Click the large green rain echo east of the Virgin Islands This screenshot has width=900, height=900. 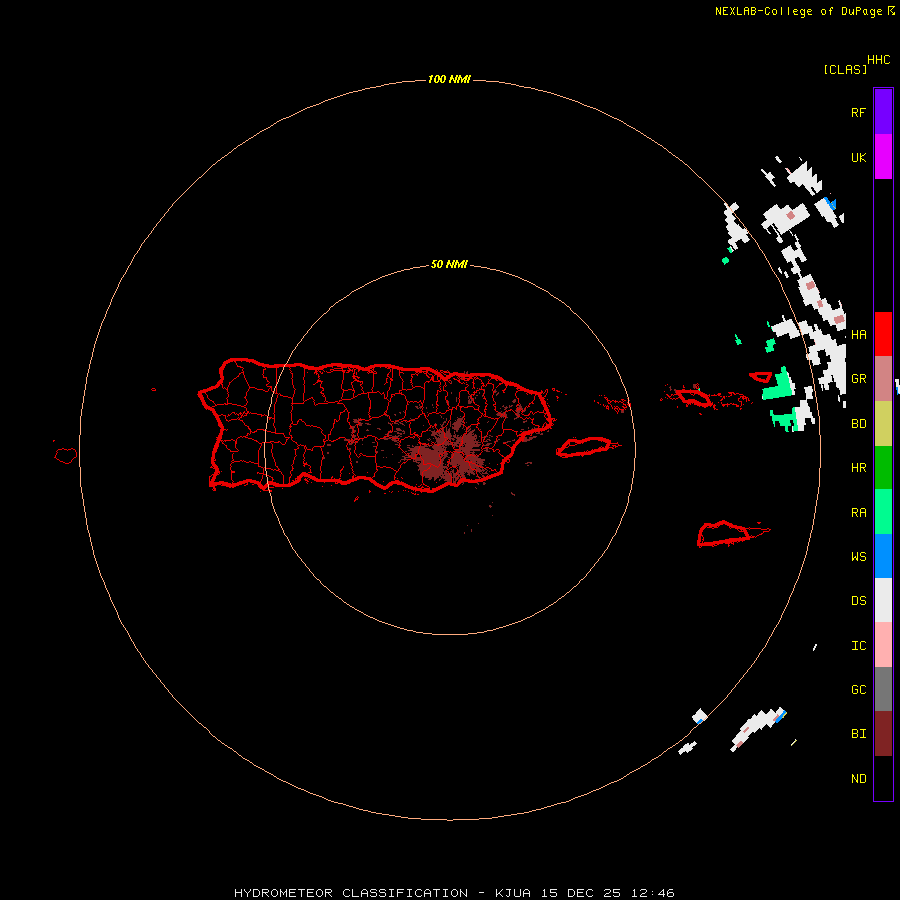pyautogui.click(x=778, y=386)
